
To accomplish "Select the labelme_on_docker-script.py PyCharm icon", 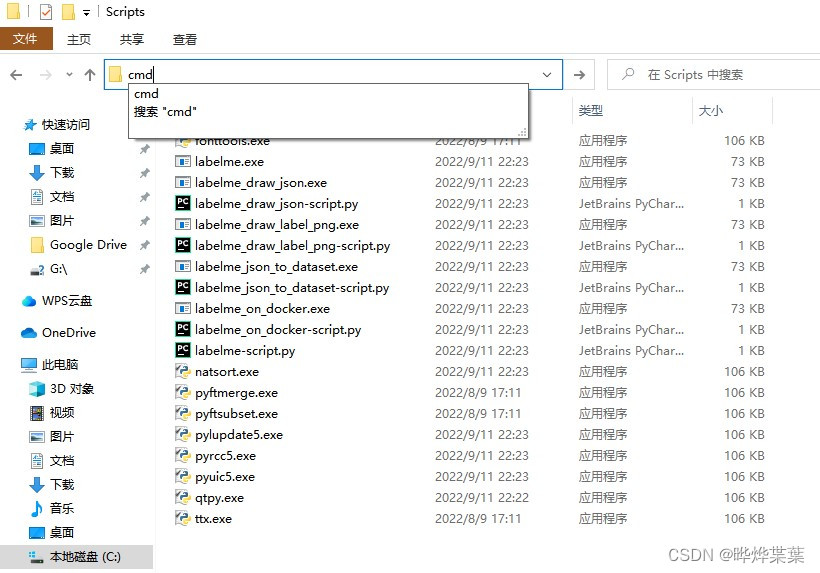I will tap(183, 329).
